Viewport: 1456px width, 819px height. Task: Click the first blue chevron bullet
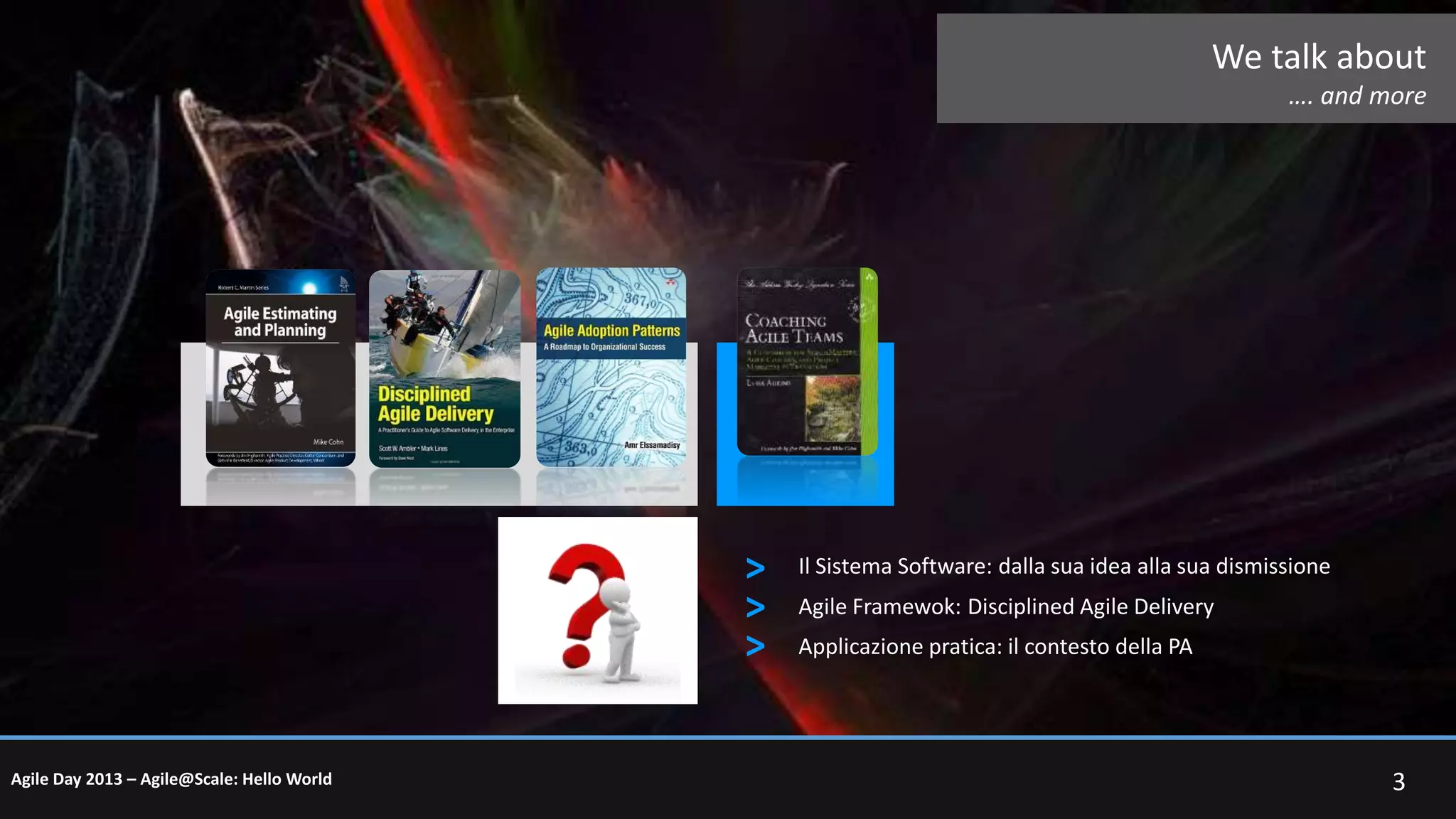755,567
